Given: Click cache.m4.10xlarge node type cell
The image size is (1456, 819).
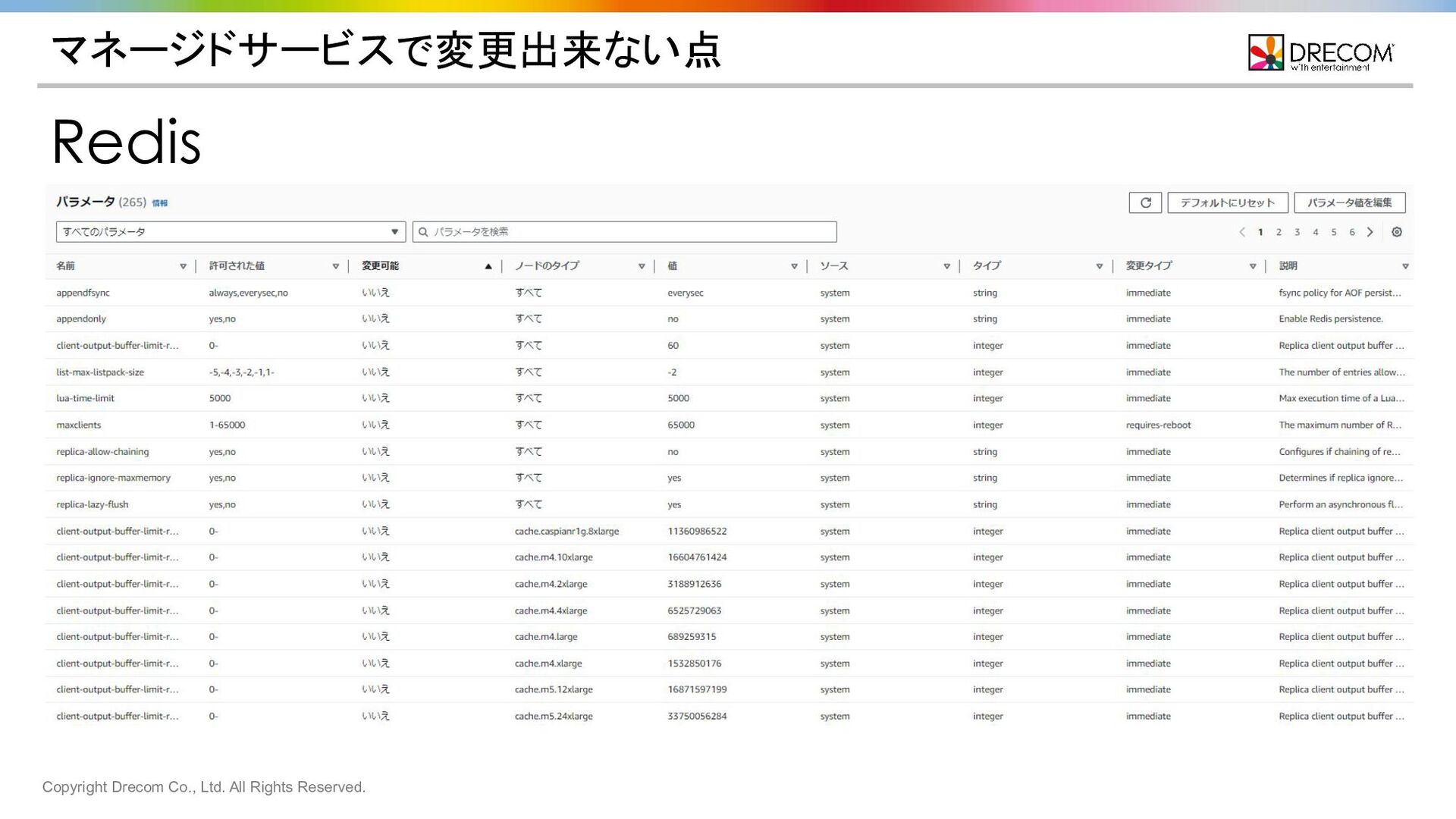Looking at the screenshot, I should click(x=554, y=557).
